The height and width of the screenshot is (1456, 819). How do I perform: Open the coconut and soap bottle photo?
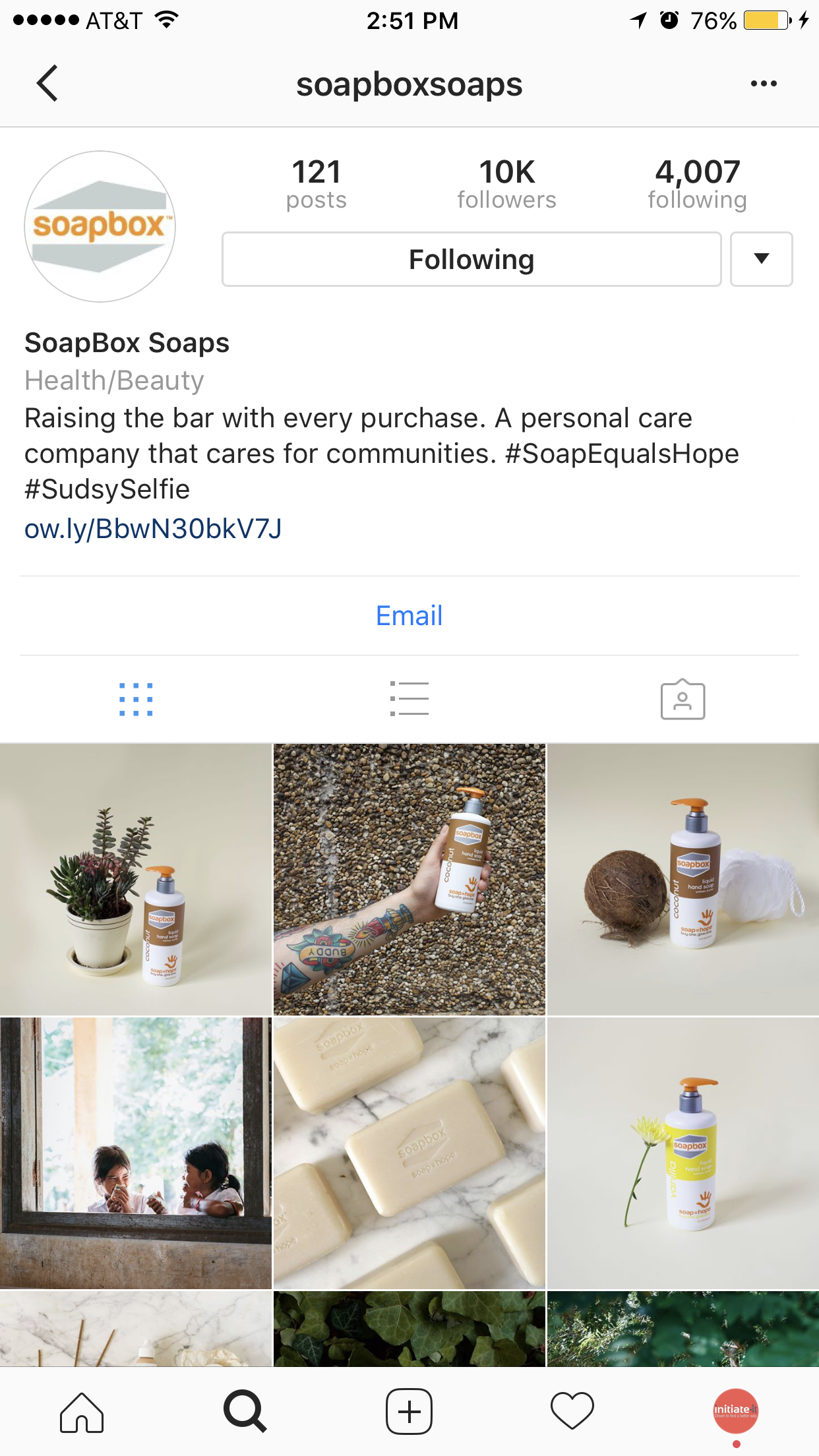[683, 880]
